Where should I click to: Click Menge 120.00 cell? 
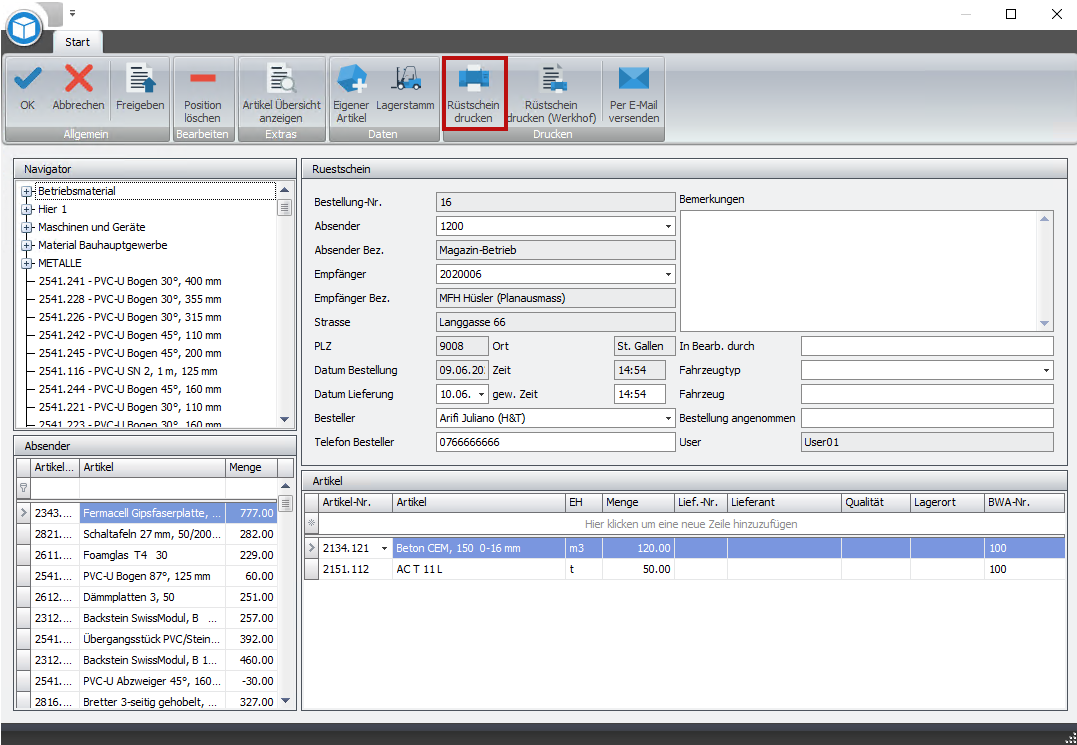pos(638,548)
